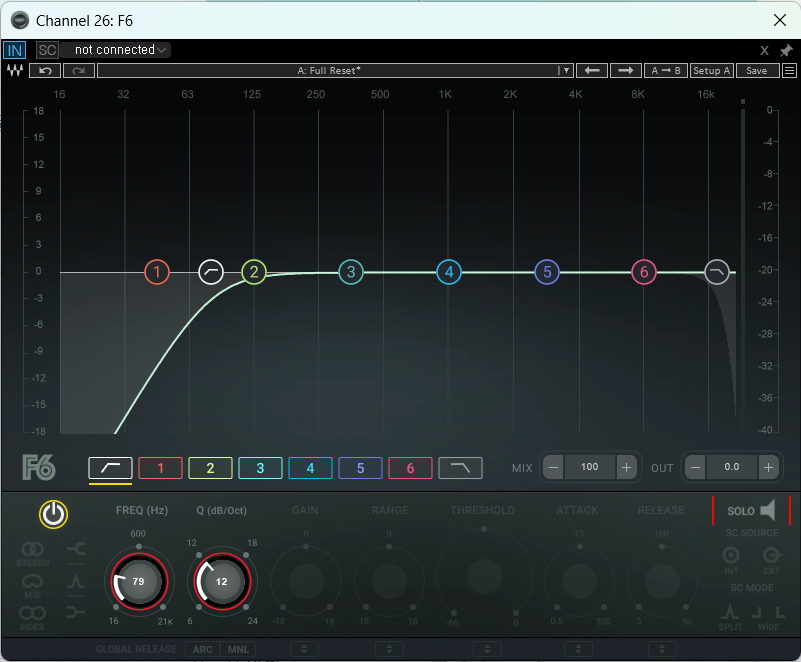Select the low-pass filter band tab

pos(460,468)
